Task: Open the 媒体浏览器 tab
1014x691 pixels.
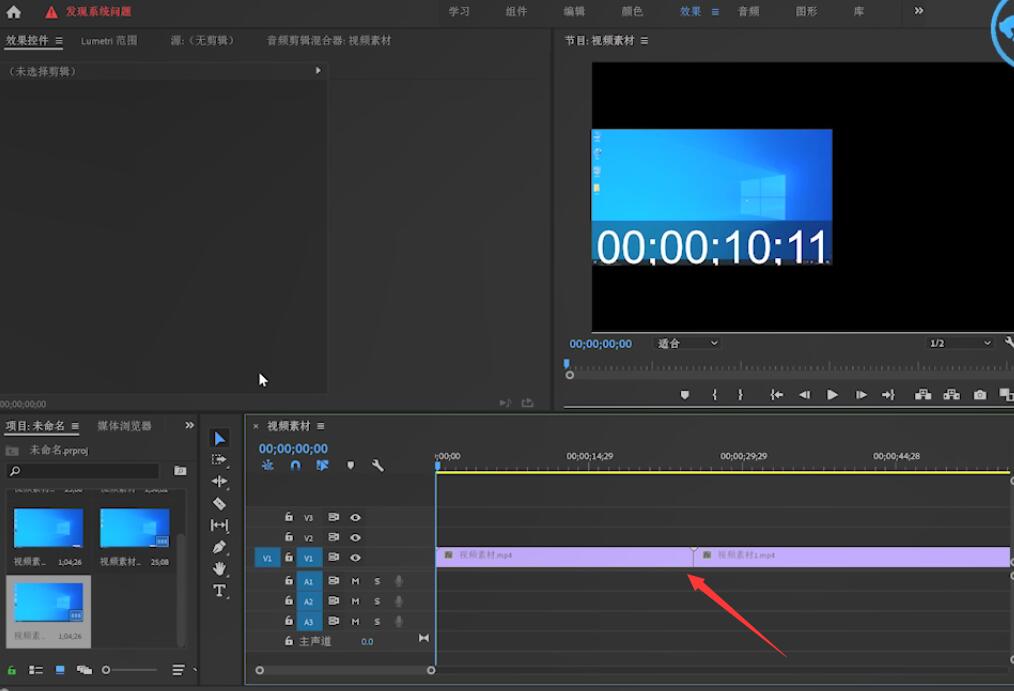Action: point(124,426)
